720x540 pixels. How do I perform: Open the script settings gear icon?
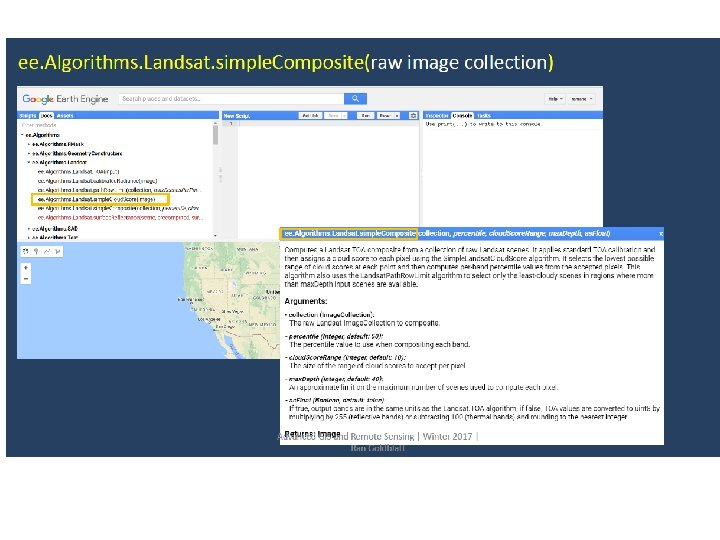point(413,116)
